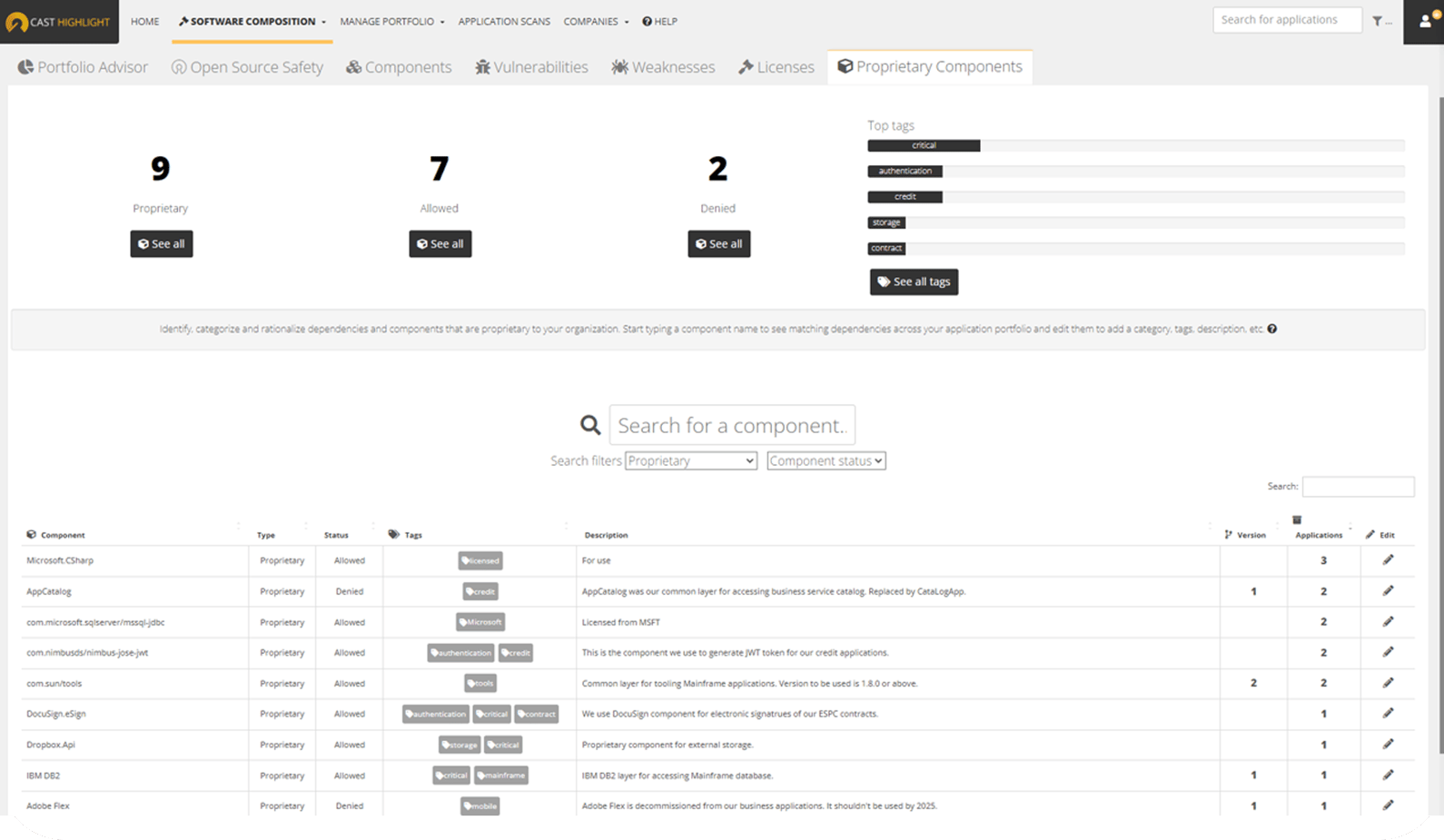Viewport: 1444px width, 840px height.
Task: Open the Software Composition menu
Action: [252, 22]
